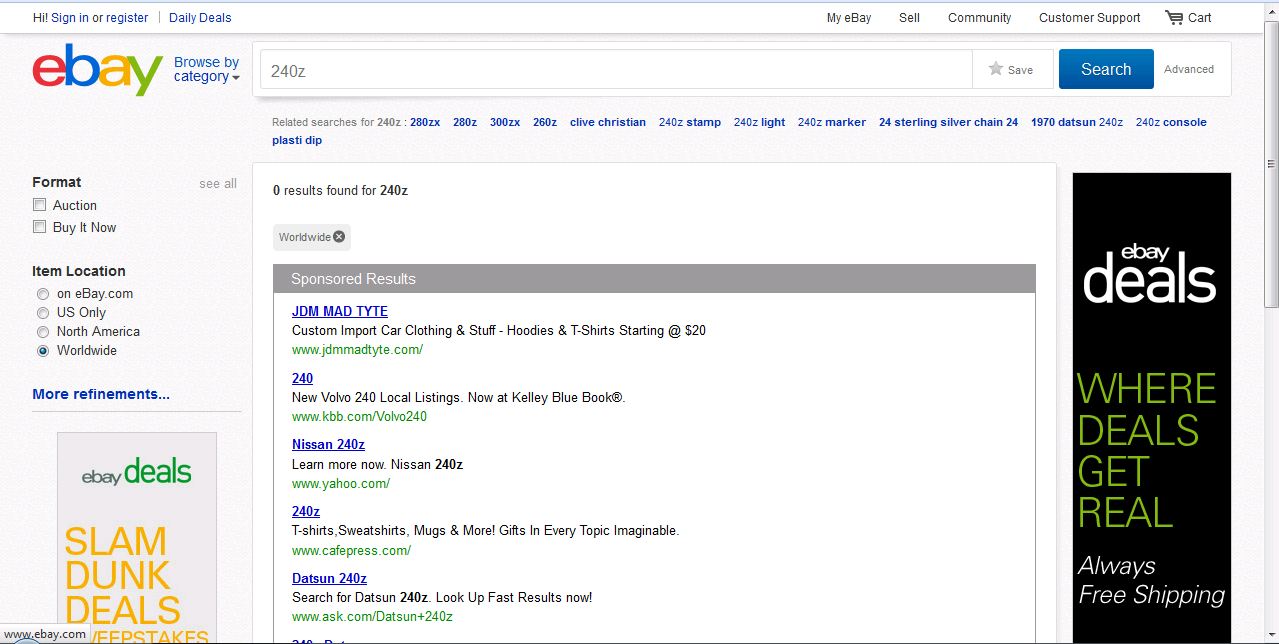Remove the Worldwide filter tag
This screenshot has width=1279, height=644.
click(x=339, y=237)
